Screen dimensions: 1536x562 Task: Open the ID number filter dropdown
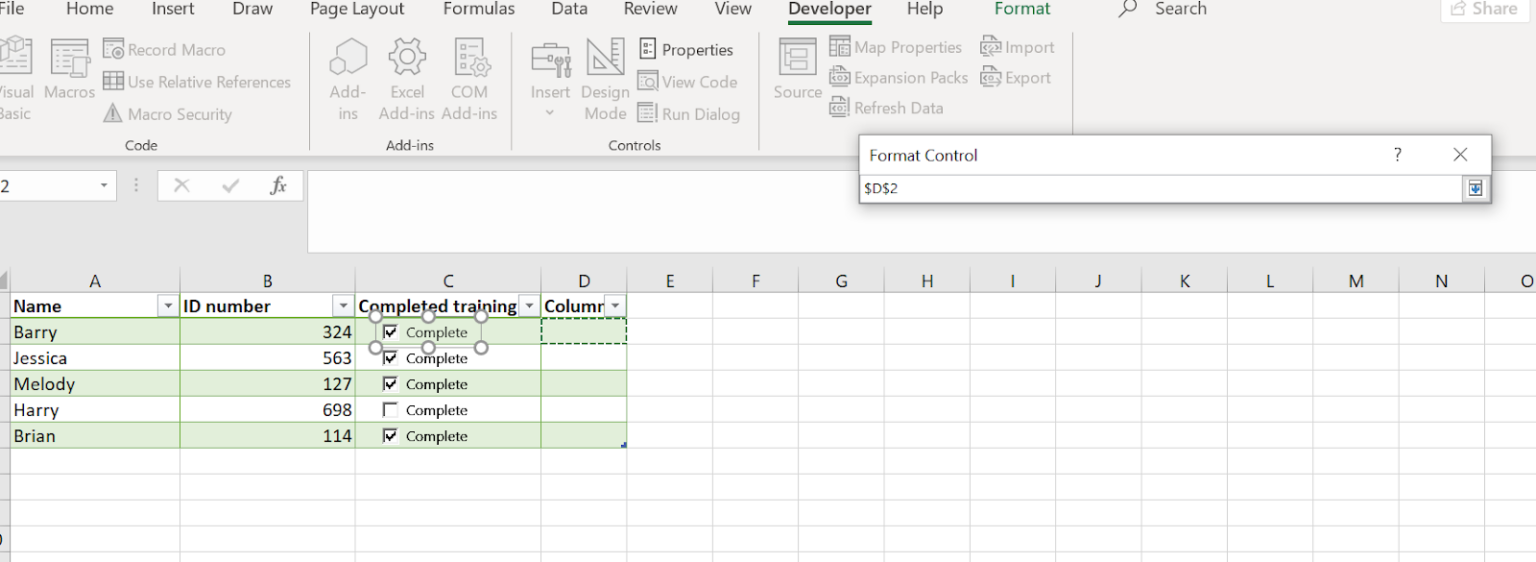(x=343, y=306)
